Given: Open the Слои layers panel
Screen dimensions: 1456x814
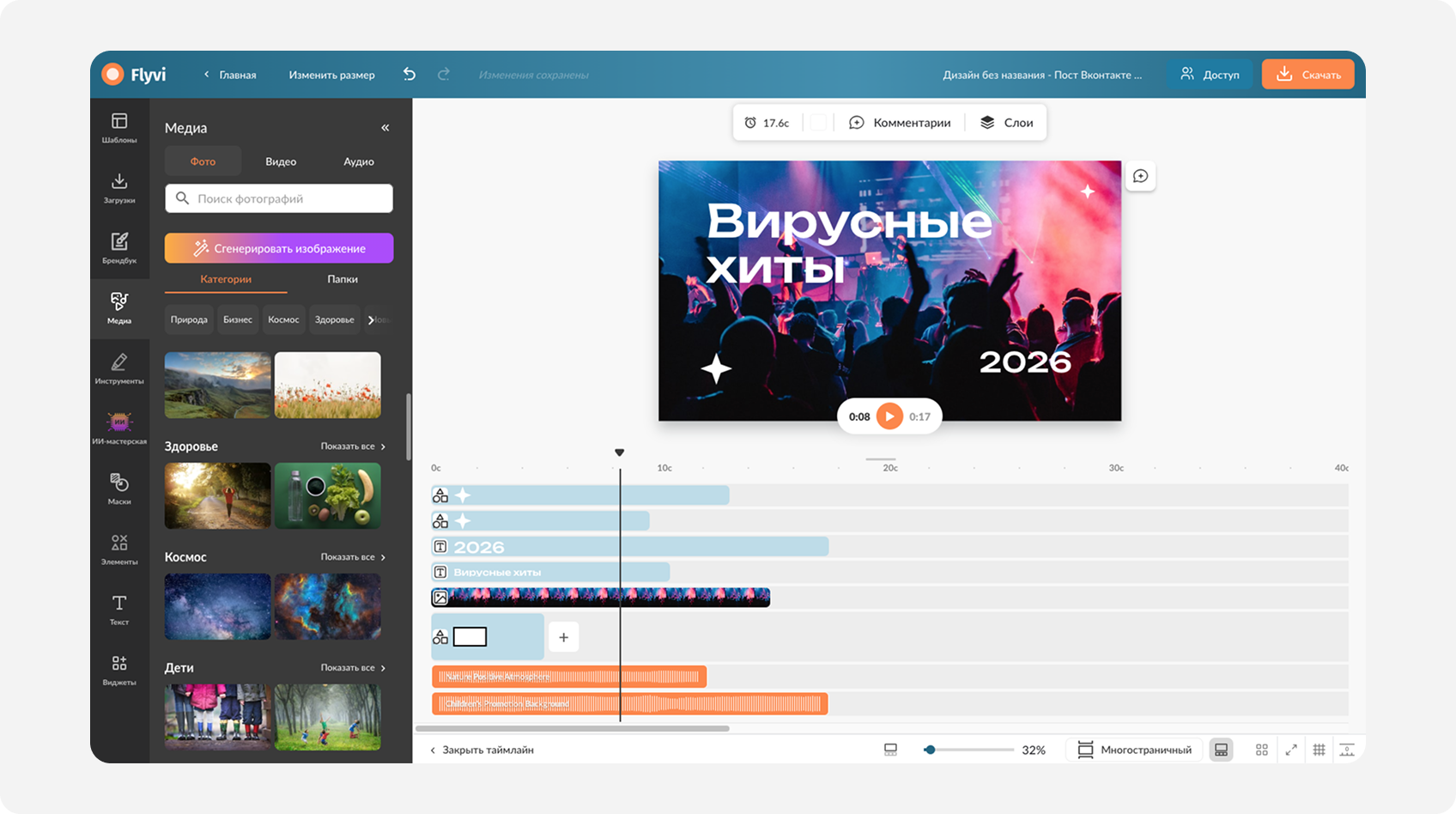Looking at the screenshot, I should [x=1006, y=123].
